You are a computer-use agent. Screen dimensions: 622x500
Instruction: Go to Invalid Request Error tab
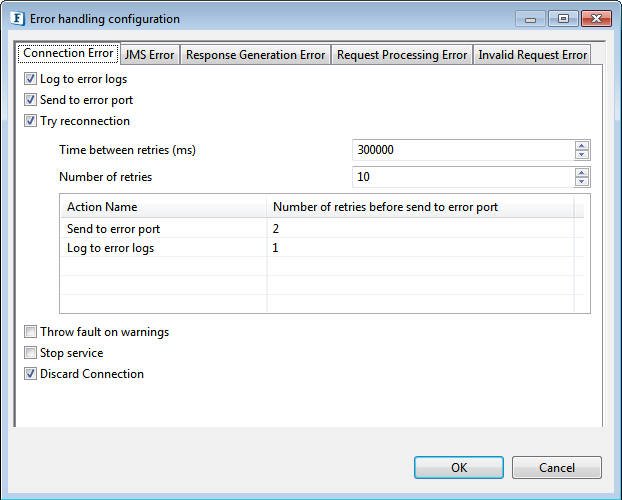coord(532,55)
